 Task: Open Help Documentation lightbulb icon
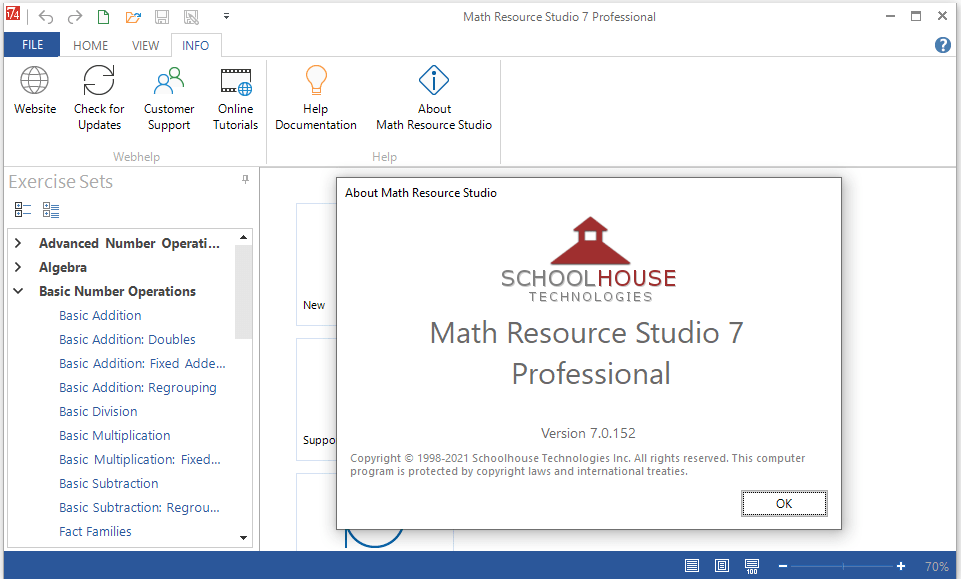(x=316, y=80)
